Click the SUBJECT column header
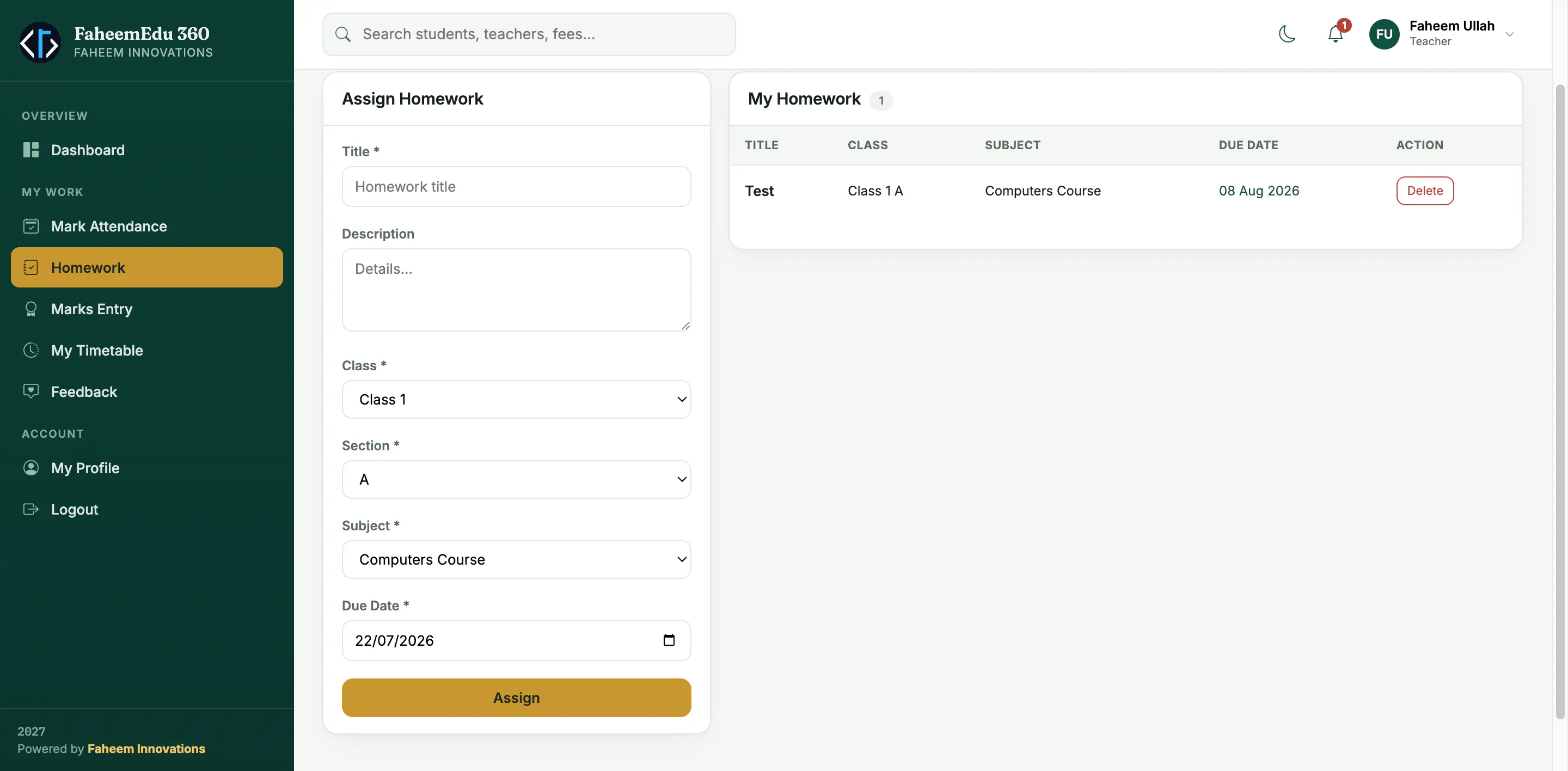The width and height of the screenshot is (1568, 771). [1012, 145]
